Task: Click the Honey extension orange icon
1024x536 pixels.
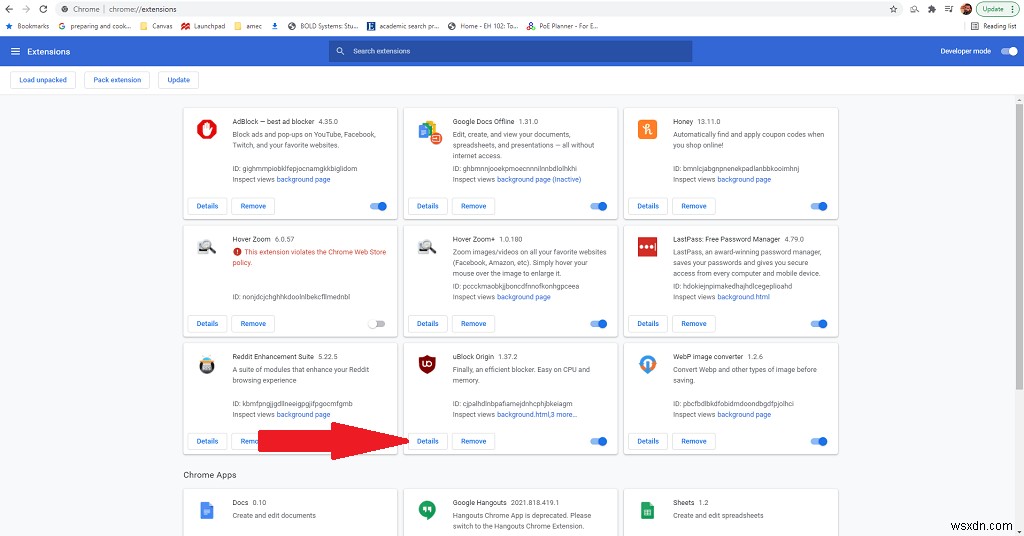Action: [x=647, y=129]
